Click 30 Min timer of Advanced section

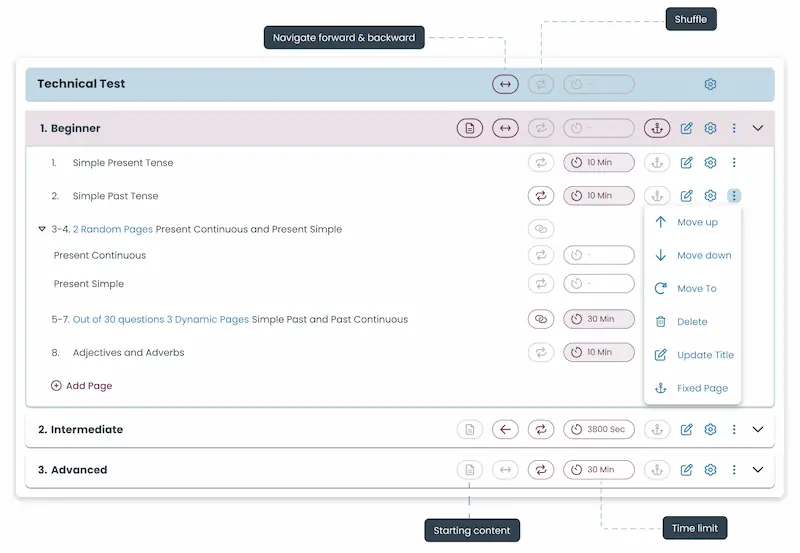599,470
